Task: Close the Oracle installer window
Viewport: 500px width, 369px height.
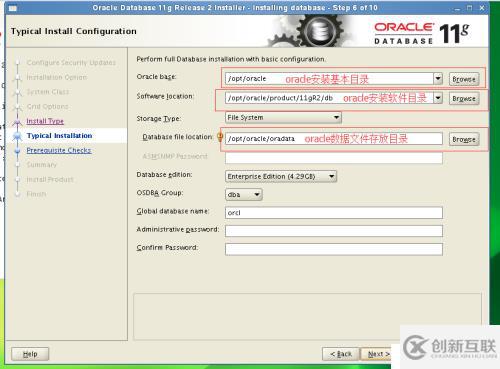Action: 482,8
